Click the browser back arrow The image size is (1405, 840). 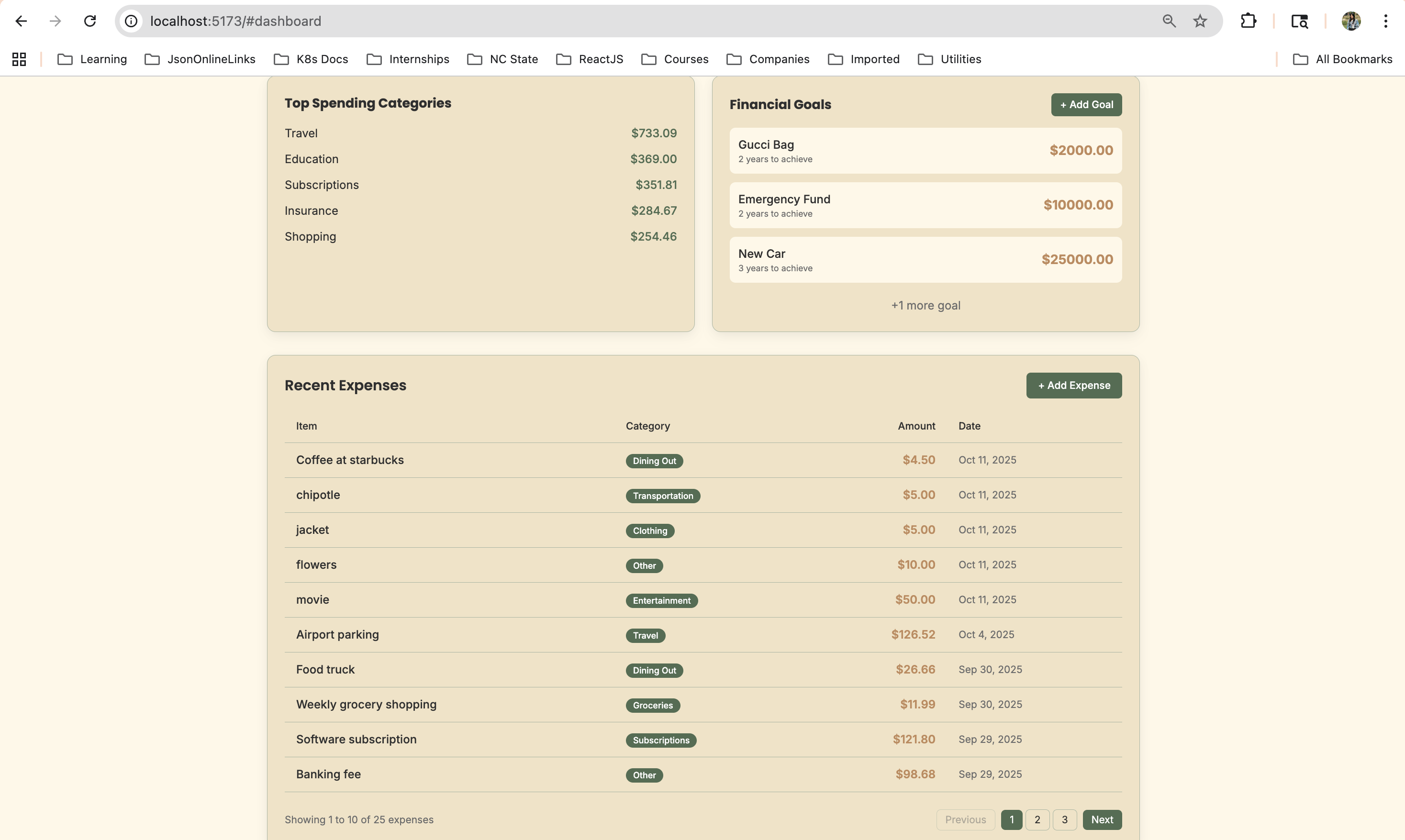tap(21, 21)
